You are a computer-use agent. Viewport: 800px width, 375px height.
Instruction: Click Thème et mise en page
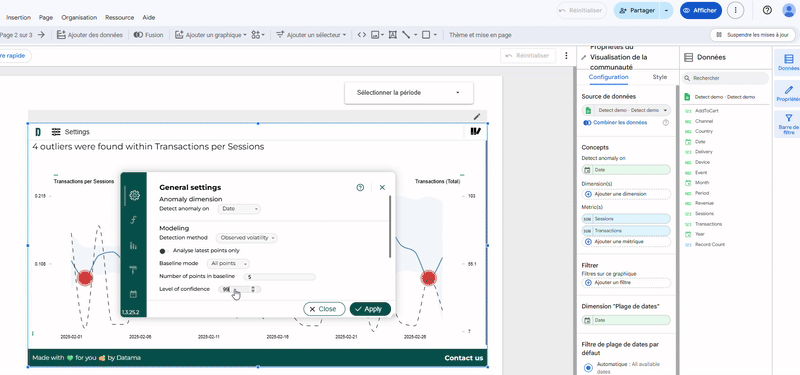click(x=480, y=35)
